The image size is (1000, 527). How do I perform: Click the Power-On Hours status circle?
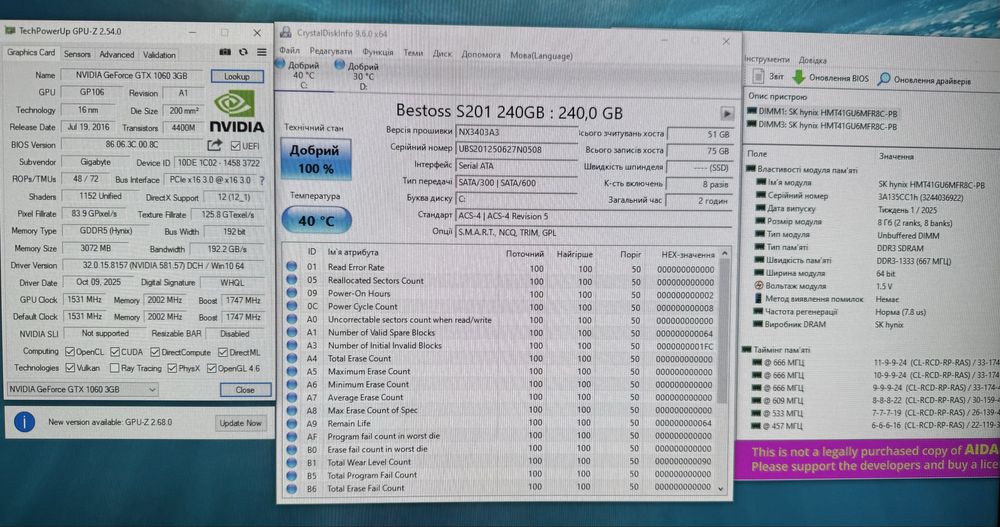291,293
